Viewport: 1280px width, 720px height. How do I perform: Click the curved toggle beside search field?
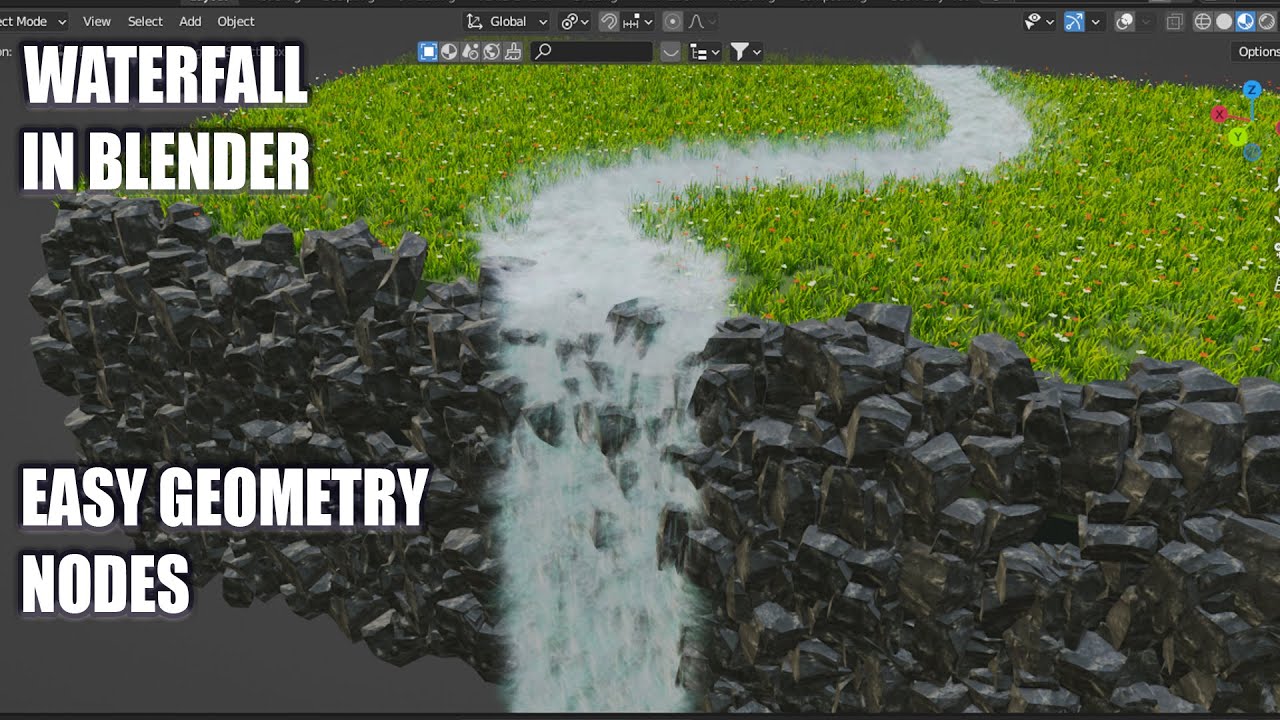[671, 51]
